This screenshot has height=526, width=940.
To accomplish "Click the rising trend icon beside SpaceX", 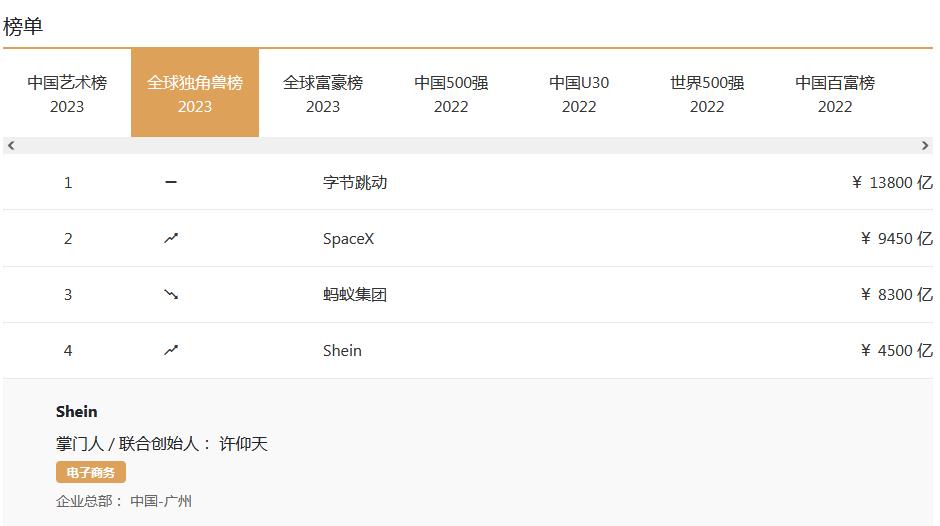I will 171,238.
